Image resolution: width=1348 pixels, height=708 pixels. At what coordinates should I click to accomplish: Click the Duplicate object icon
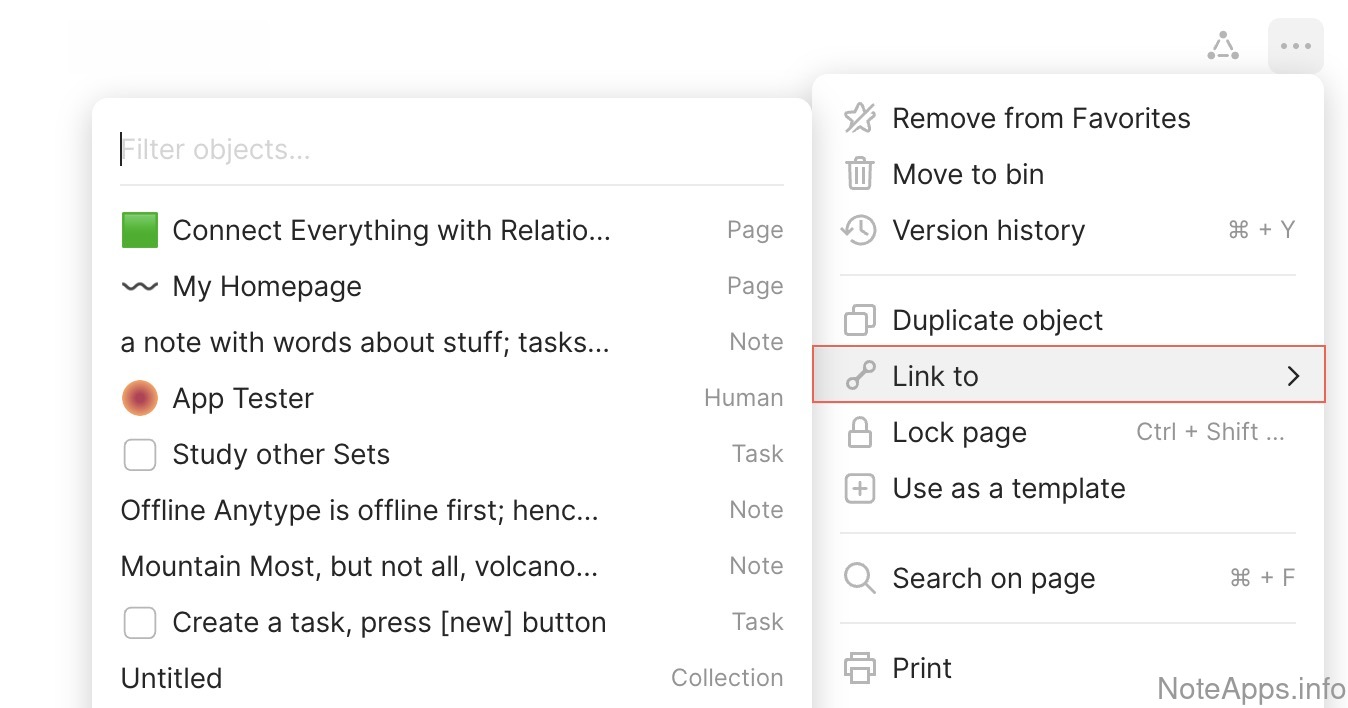[x=859, y=320]
